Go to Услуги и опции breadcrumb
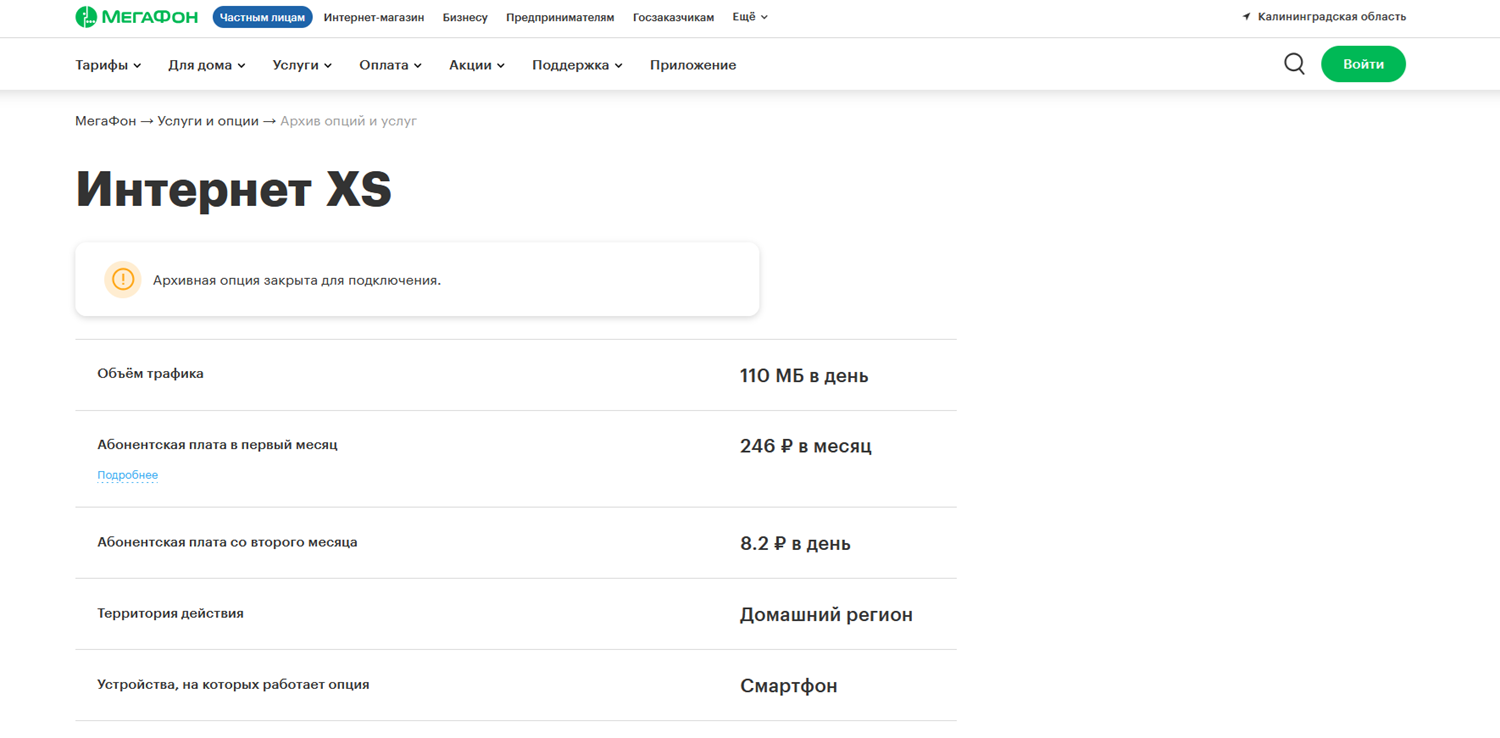 208,121
